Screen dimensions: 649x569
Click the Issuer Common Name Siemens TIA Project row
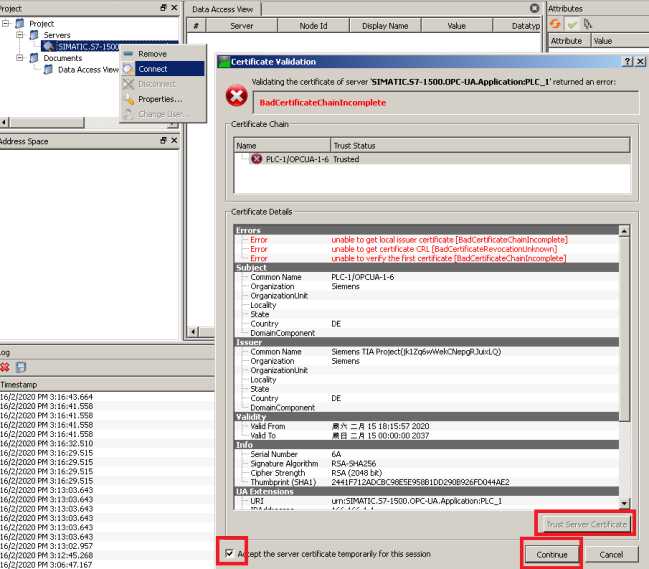(x=427, y=352)
